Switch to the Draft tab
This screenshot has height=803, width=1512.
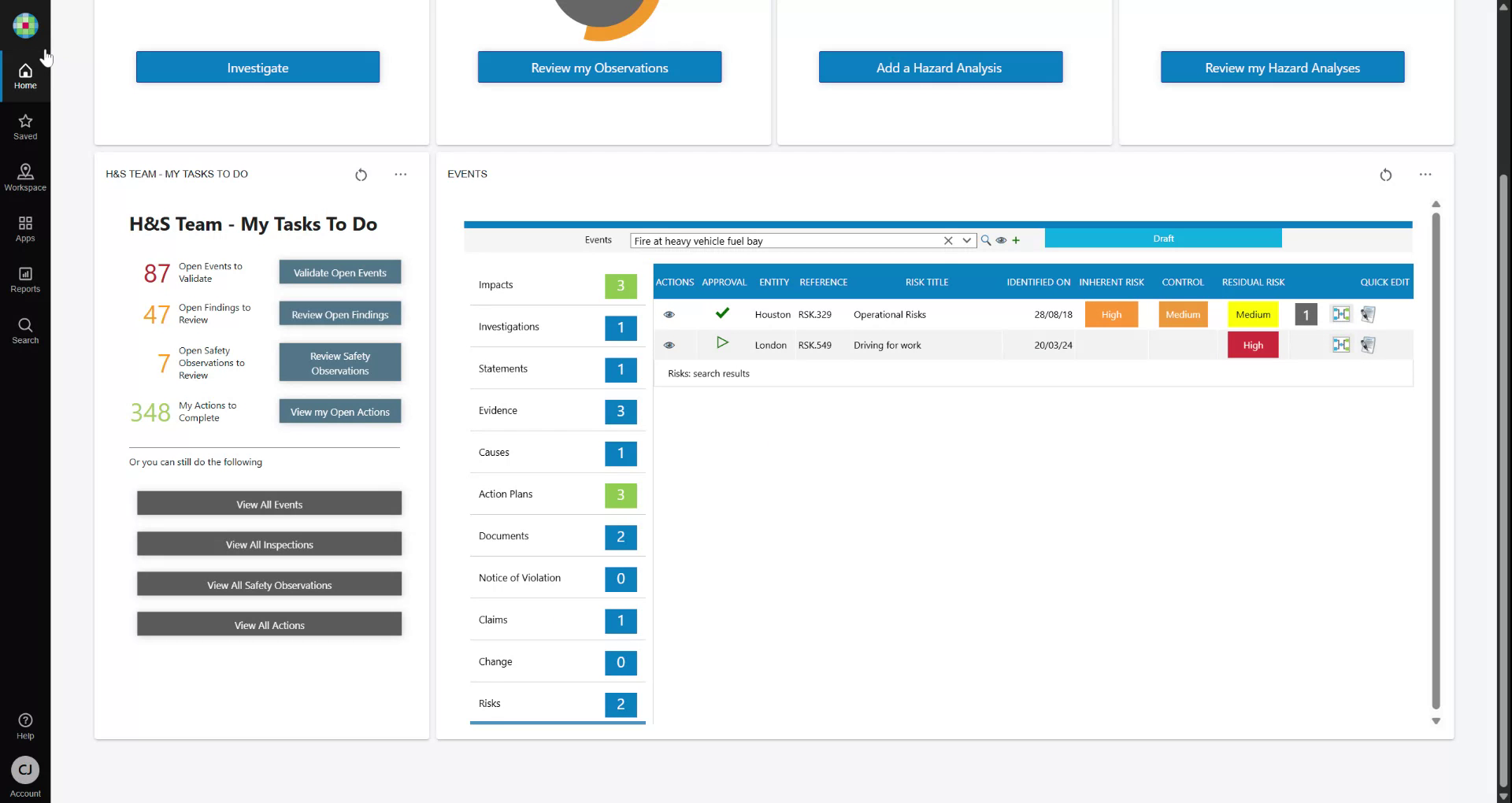[x=1162, y=238]
